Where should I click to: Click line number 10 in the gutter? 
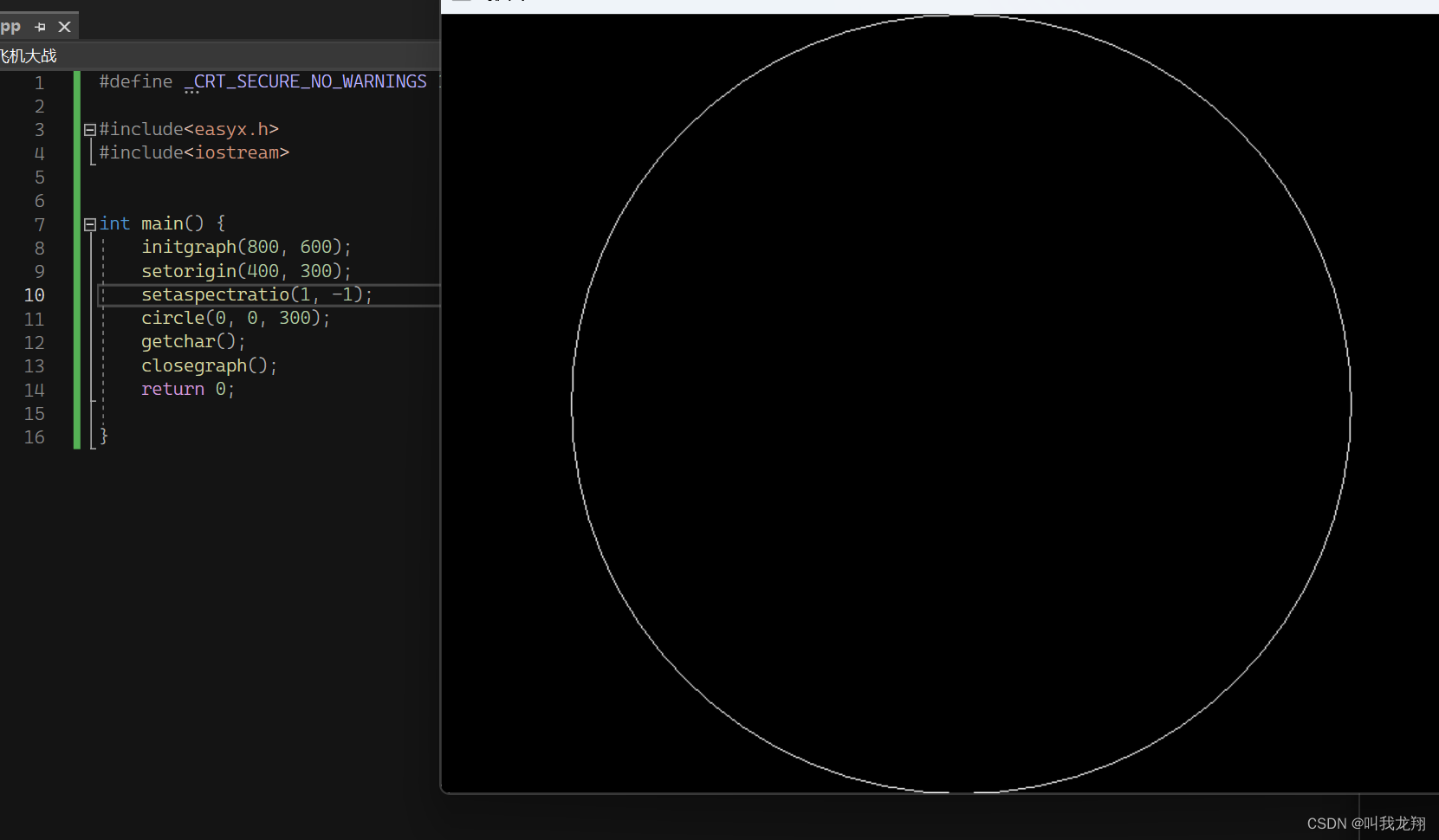[x=35, y=295]
